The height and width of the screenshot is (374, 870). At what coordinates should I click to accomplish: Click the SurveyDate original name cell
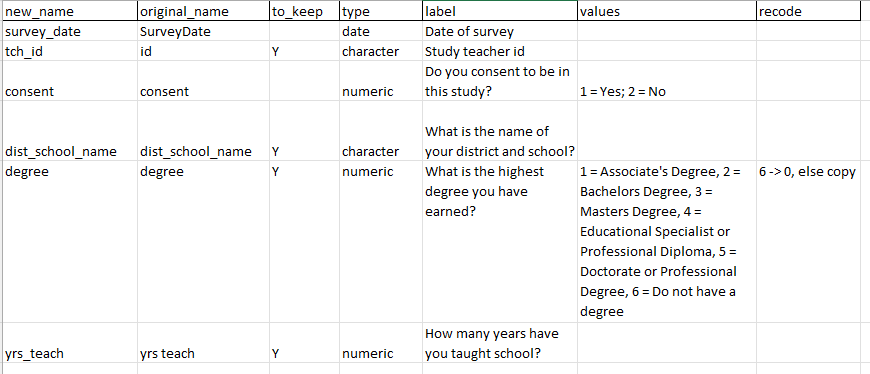pos(204,32)
